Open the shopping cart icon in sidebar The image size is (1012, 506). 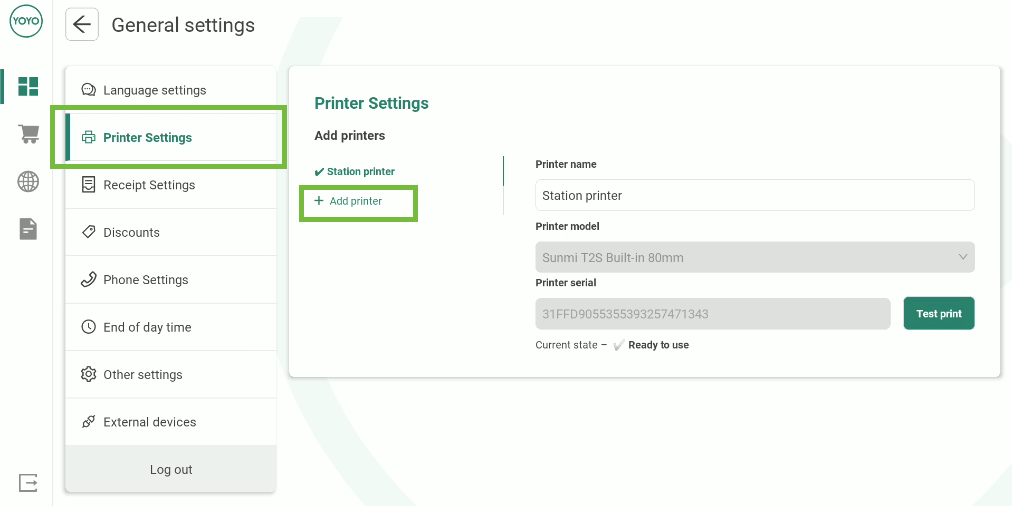pyautogui.click(x=28, y=134)
